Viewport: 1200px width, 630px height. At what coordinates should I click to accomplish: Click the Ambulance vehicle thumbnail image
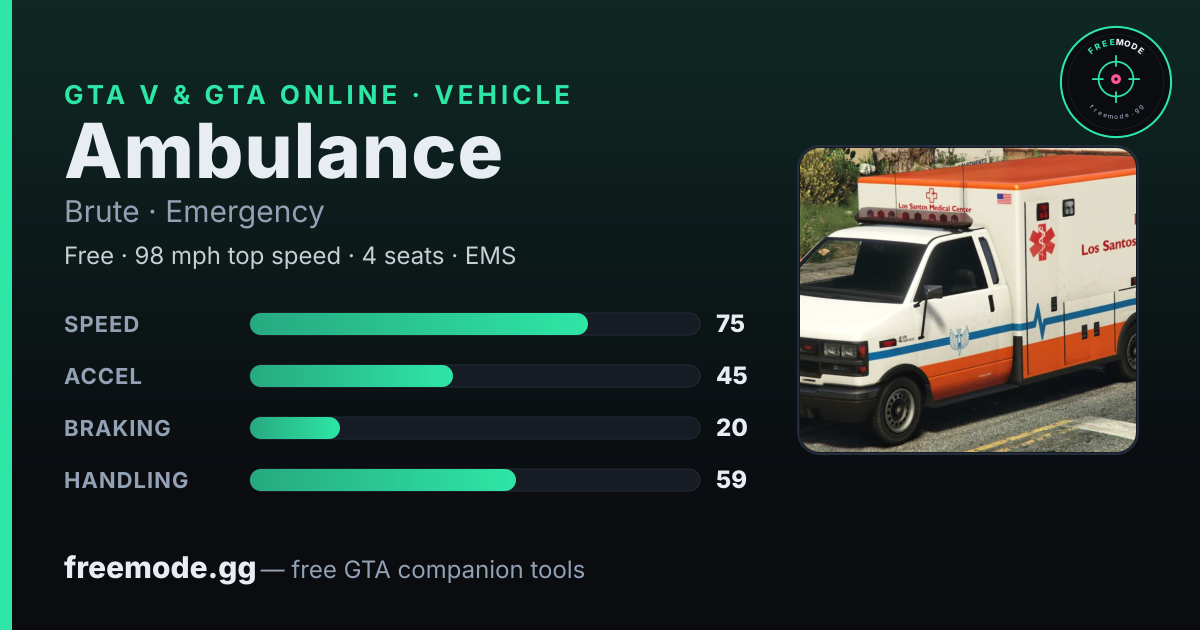coord(967,300)
